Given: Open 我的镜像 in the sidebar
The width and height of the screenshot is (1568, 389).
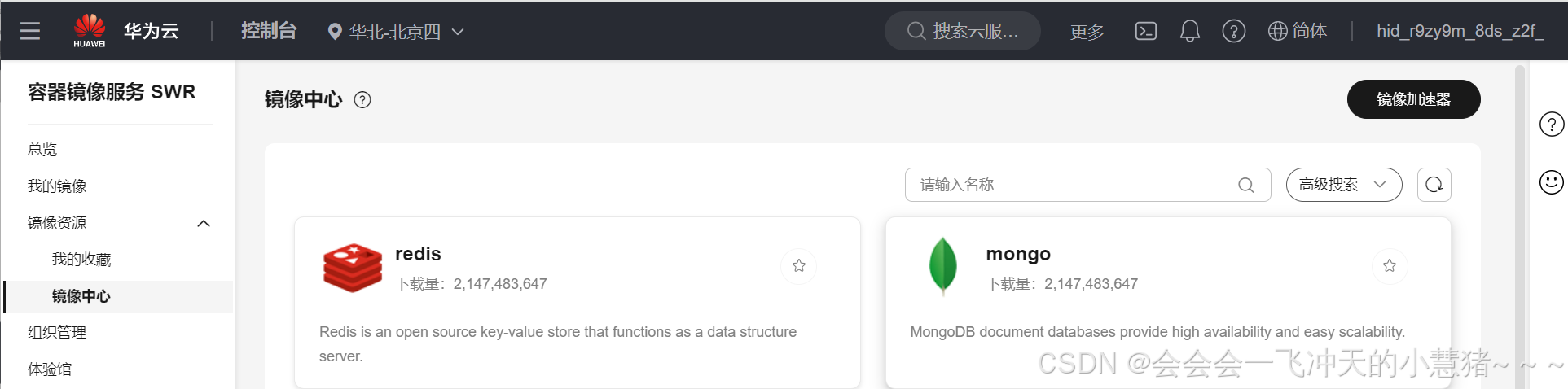Looking at the screenshot, I should point(57,186).
